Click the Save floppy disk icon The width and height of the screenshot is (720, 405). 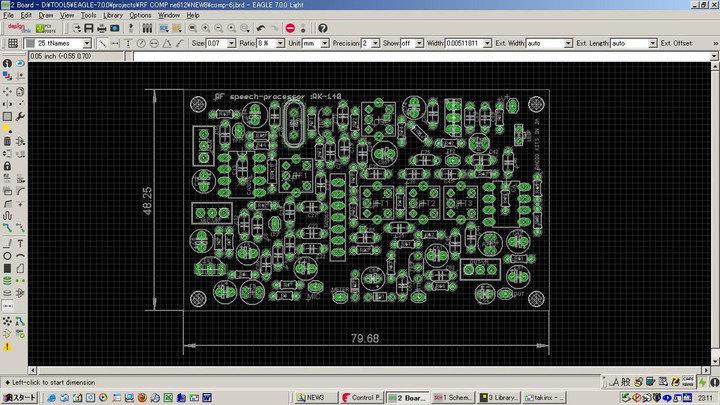[x=88, y=28]
